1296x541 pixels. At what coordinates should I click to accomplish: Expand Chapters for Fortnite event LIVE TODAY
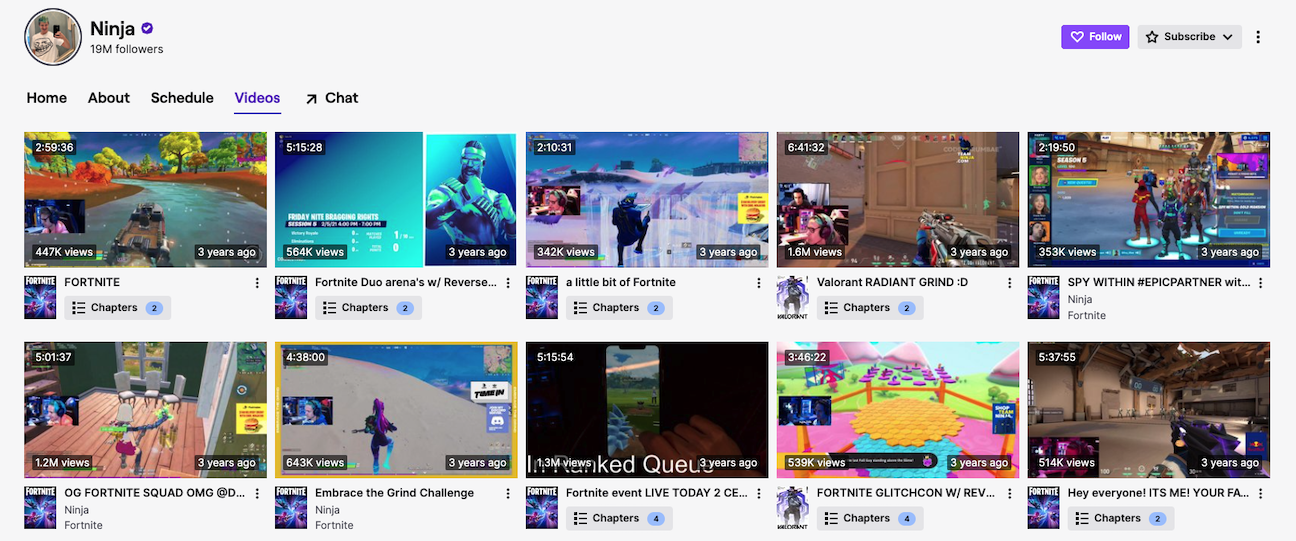point(620,518)
